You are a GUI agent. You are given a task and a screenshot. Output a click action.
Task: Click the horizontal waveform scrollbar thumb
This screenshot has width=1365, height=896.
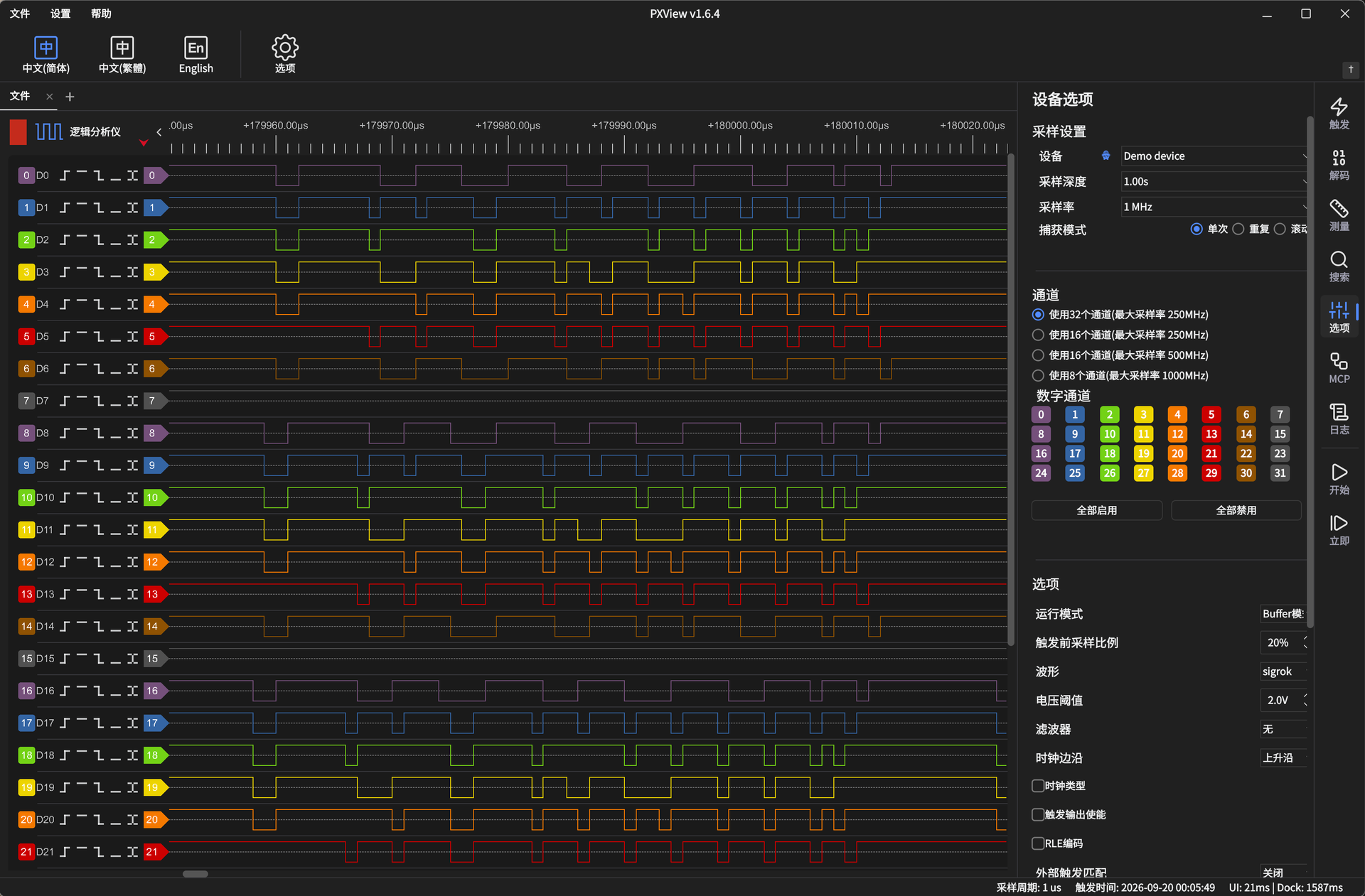[196, 874]
